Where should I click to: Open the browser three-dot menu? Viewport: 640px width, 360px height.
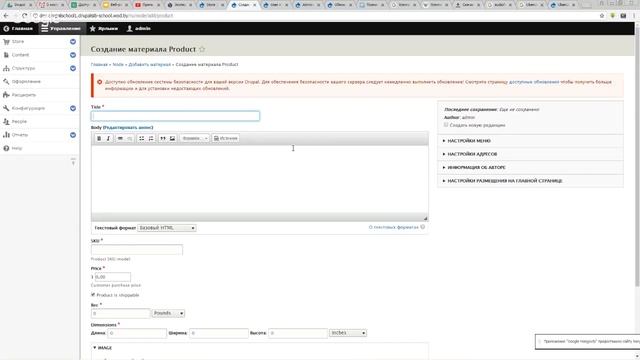click(635, 16)
